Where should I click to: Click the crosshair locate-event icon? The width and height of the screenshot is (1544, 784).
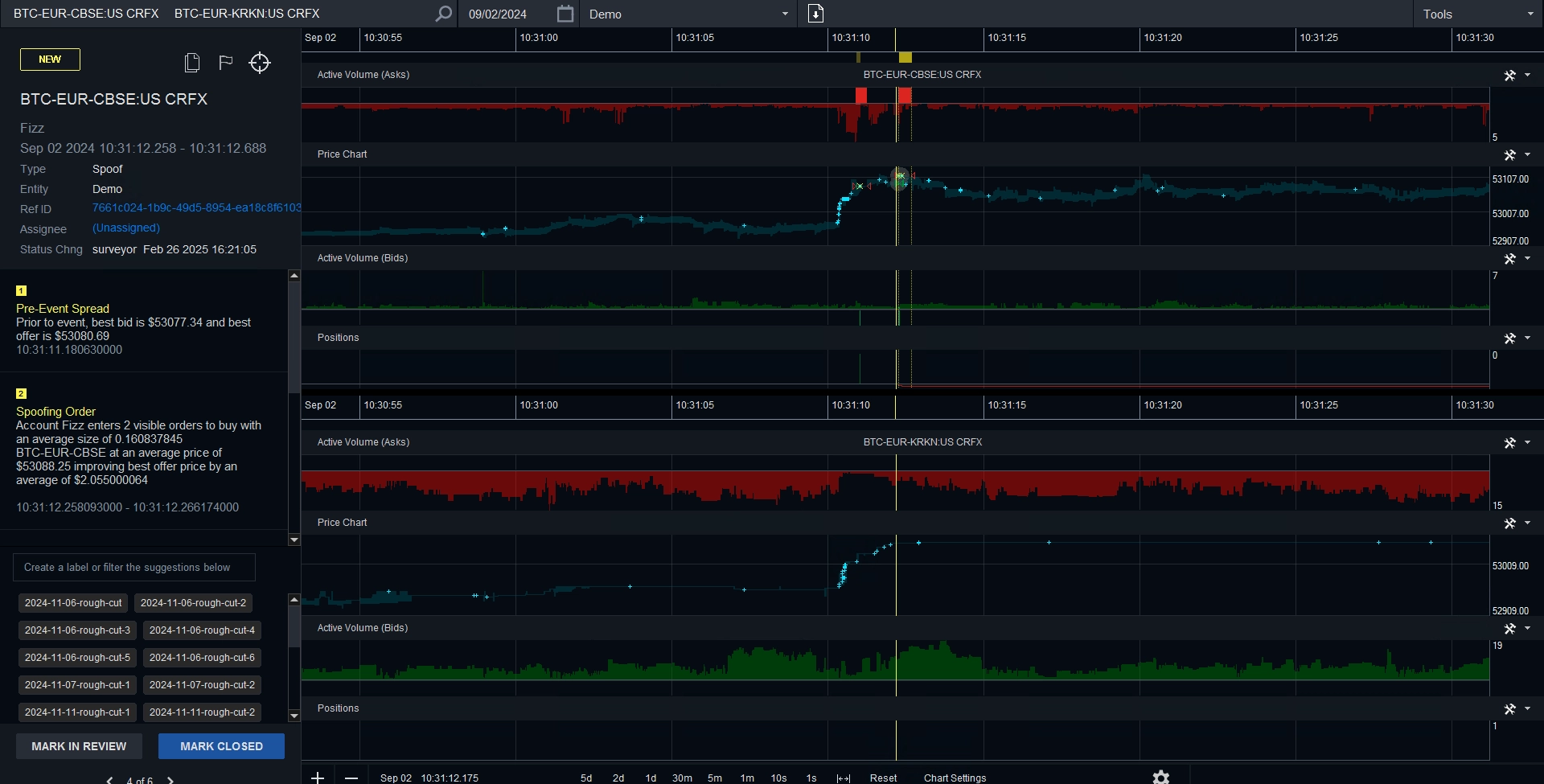click(260, 63)
